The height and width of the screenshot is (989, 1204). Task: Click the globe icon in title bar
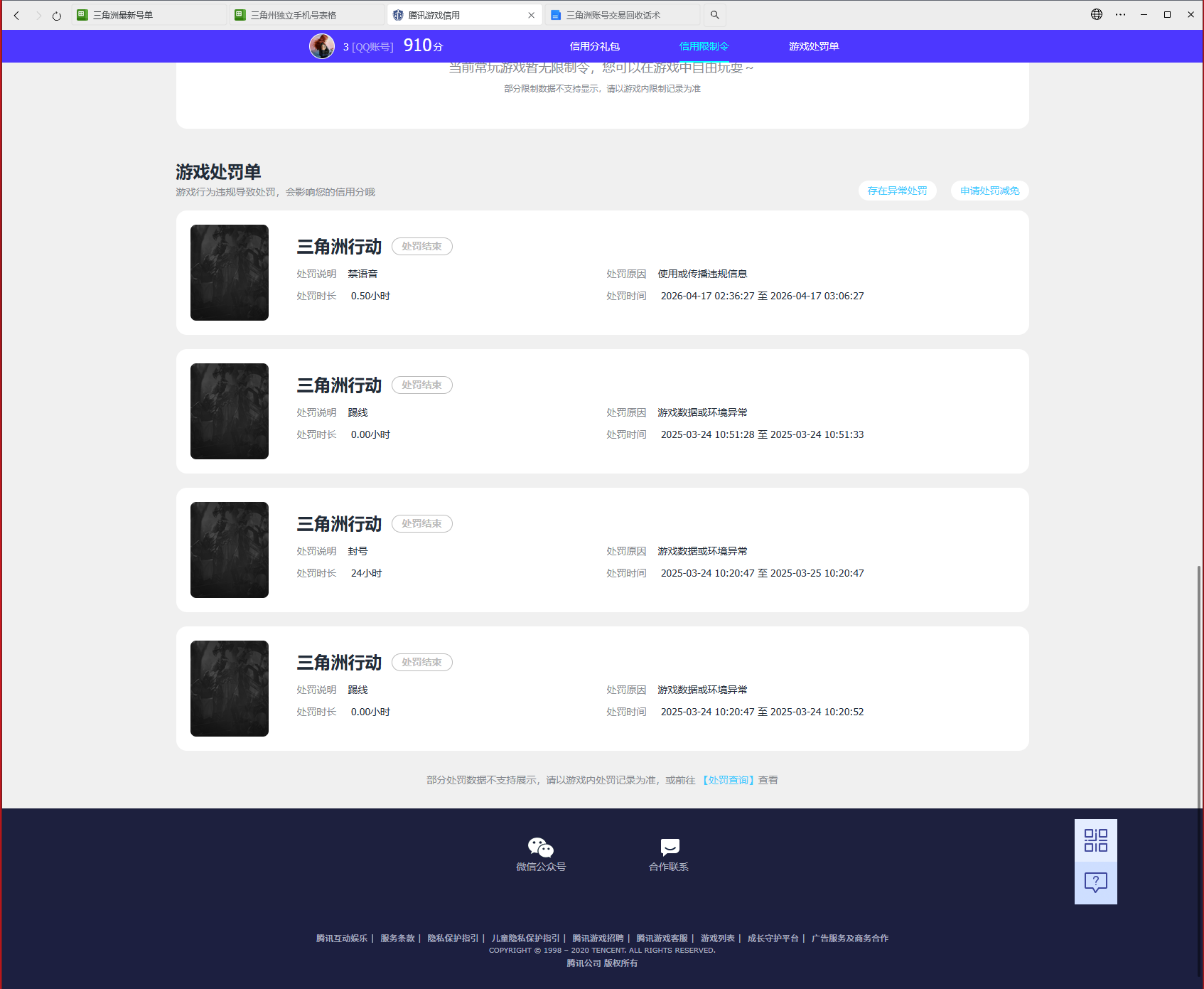click(x=1097, y=14)
